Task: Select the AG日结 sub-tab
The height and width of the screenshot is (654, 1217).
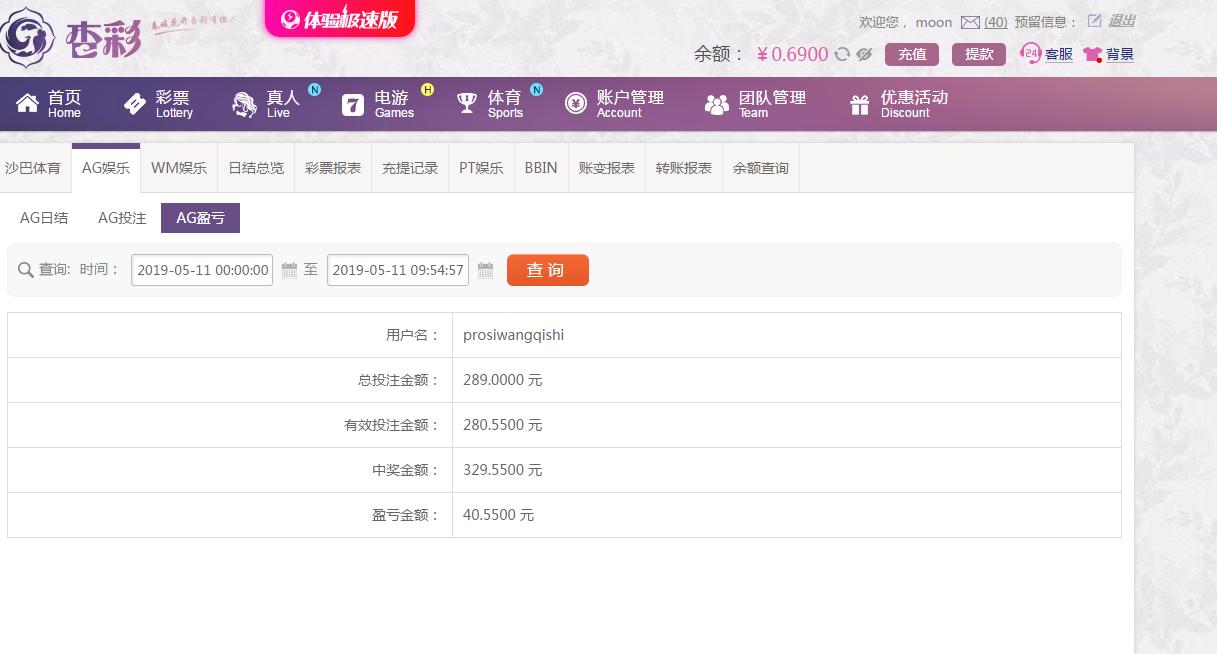Action: tap(44, 218)
